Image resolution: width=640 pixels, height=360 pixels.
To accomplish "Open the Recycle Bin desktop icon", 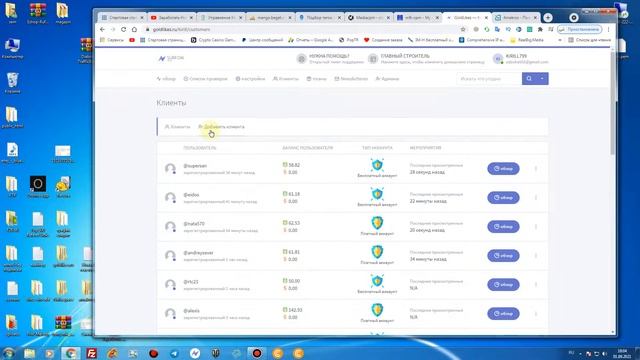I will coord(12,83).
